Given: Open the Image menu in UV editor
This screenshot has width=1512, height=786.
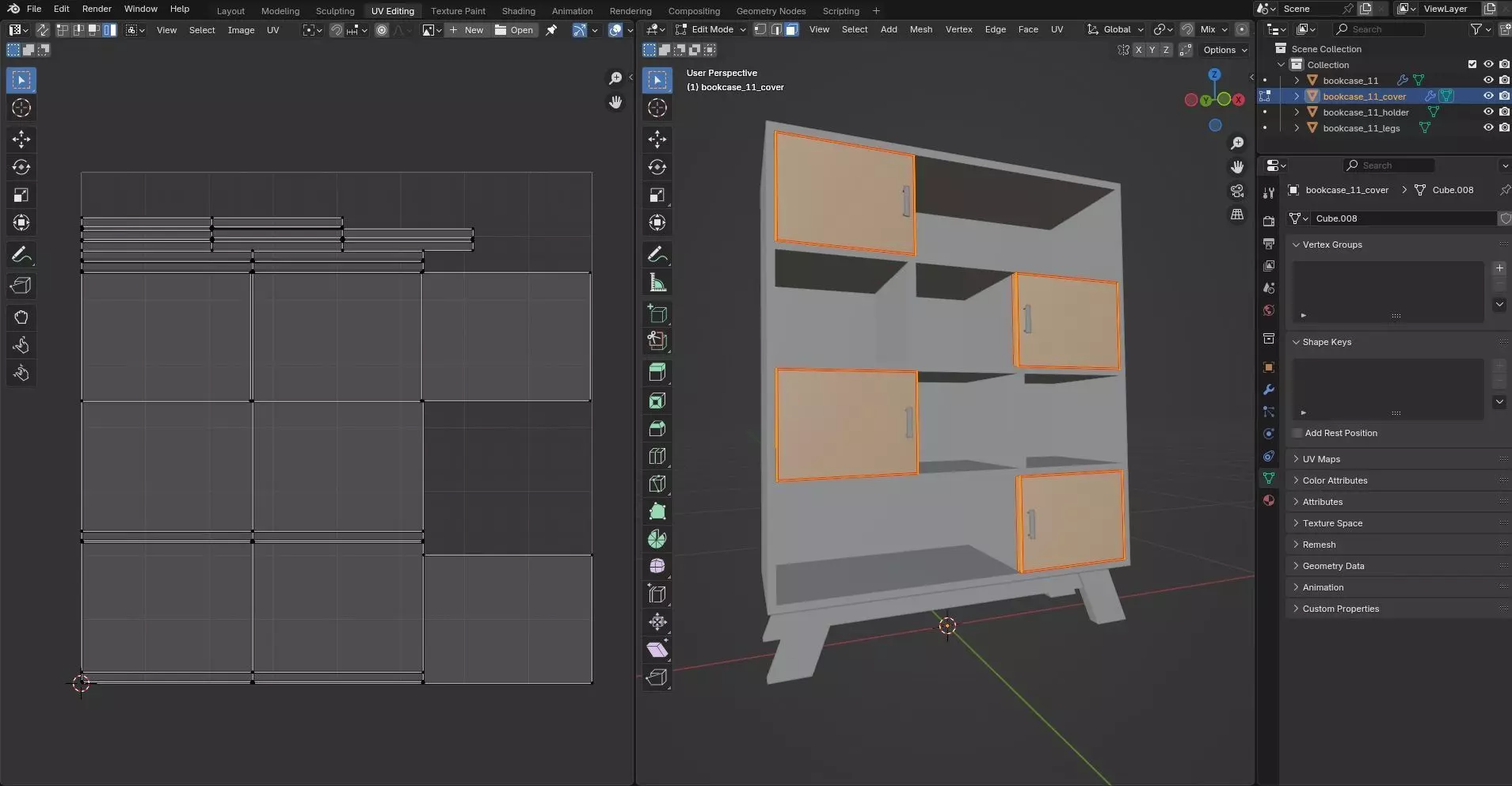Looking at the screenshot, I should [241, 30].
